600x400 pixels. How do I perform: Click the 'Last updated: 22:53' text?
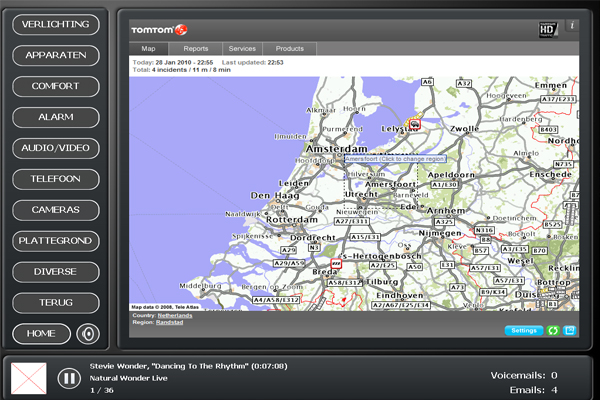click(253, 62)
